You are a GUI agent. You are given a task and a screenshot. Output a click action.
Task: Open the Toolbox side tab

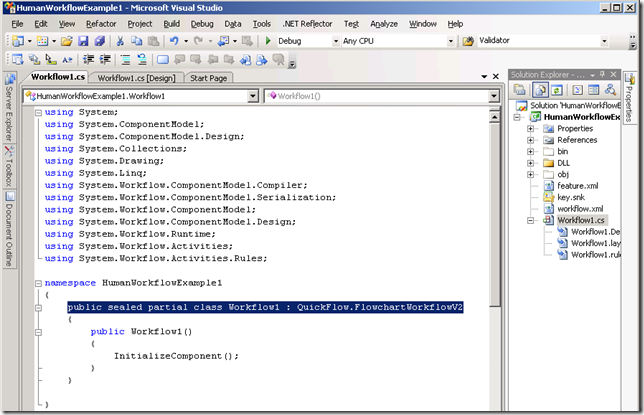point(9,166)
